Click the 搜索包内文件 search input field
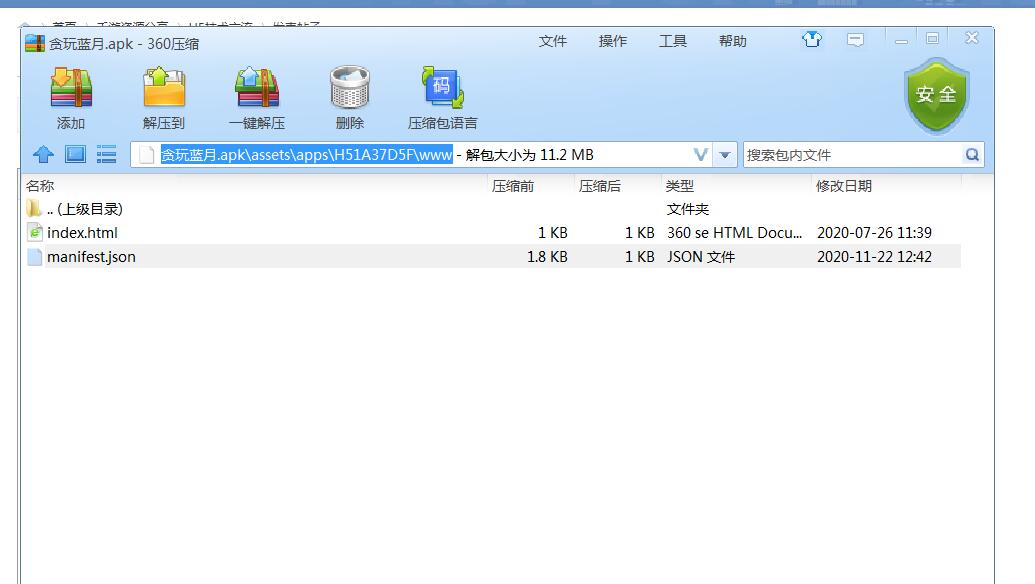Image resolution: width=1035 pixels, height=584 pixels. [x=850, y=155]
